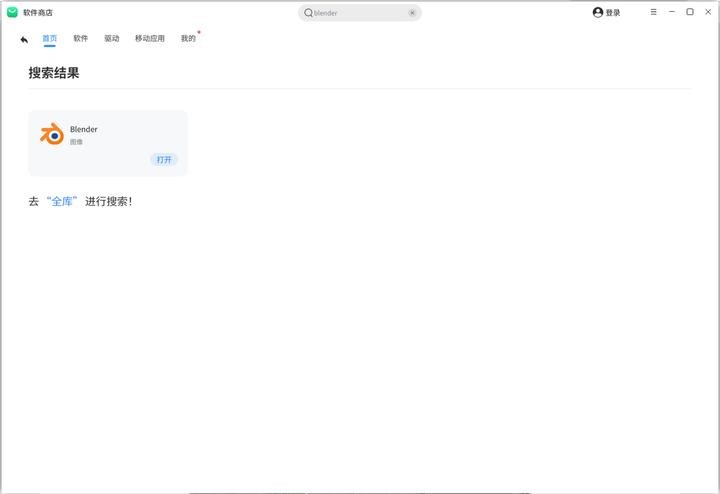Minimize the software store window
The image size is (720, 494).
coord(672,12)
